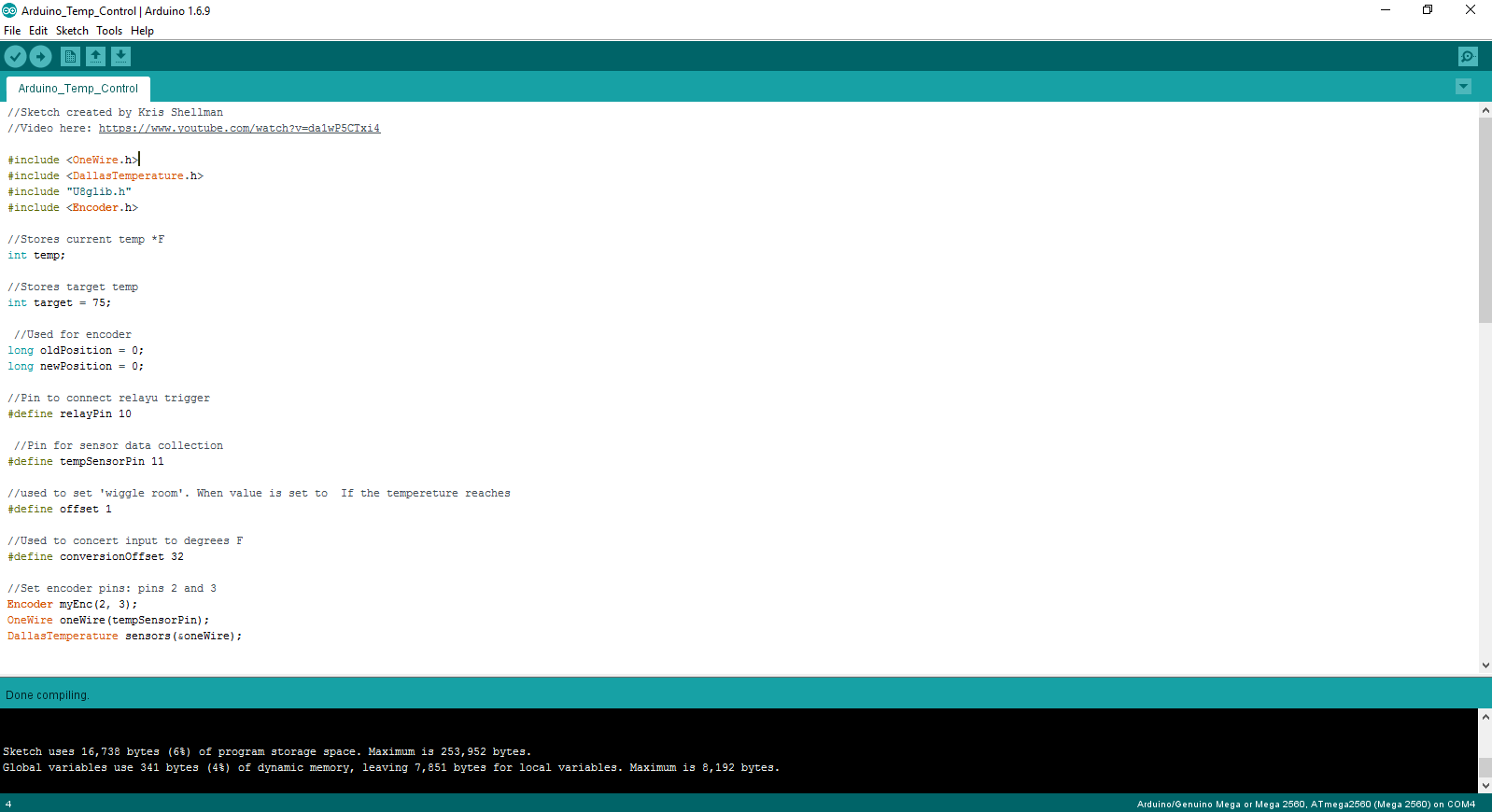Image resolution: width=1492 pixels, height=812 pixels.
Task: Open the Sketch menu
Action: pyautogui.click(x=72, y=31)
